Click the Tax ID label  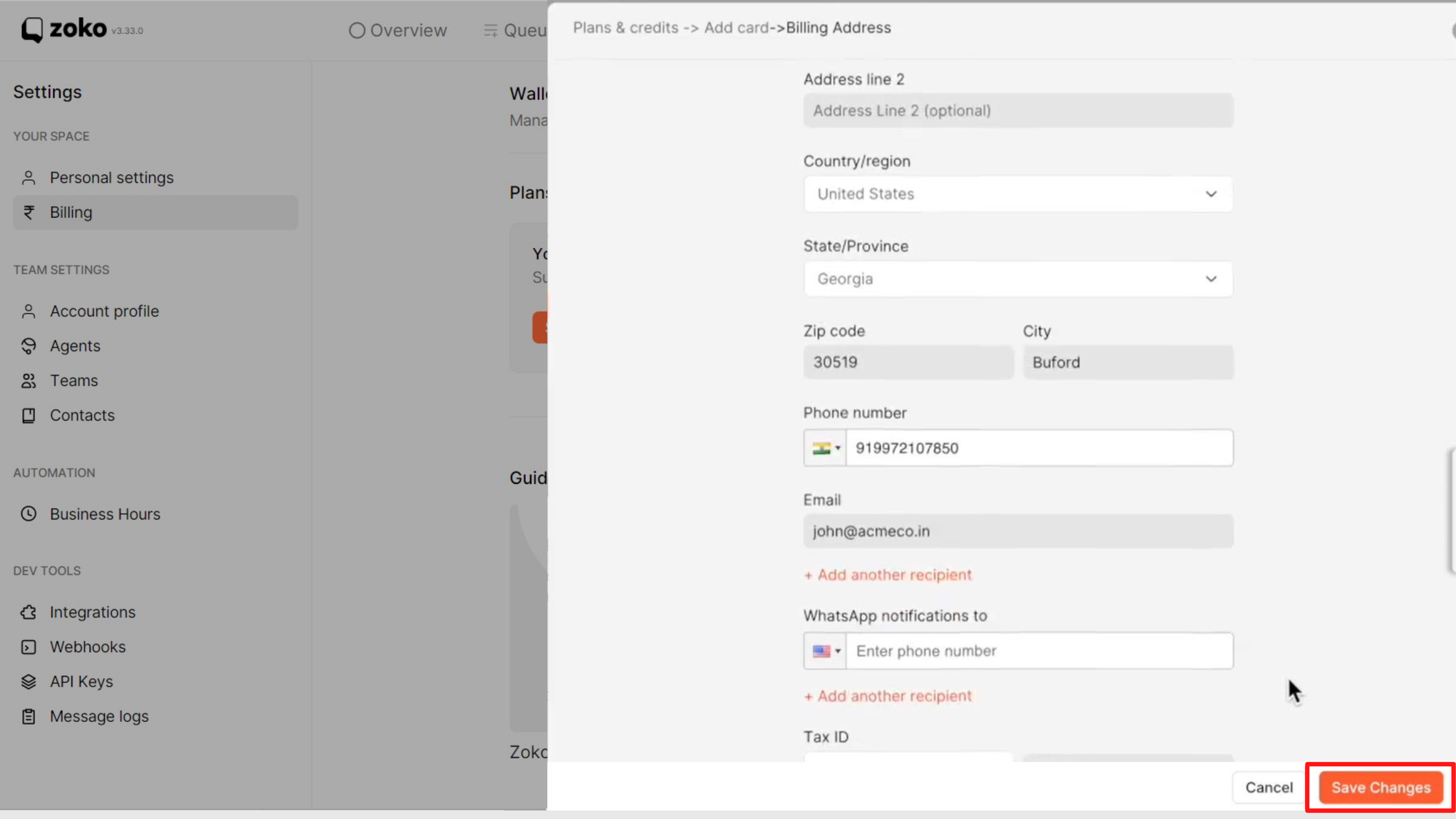tap(826, 737)
